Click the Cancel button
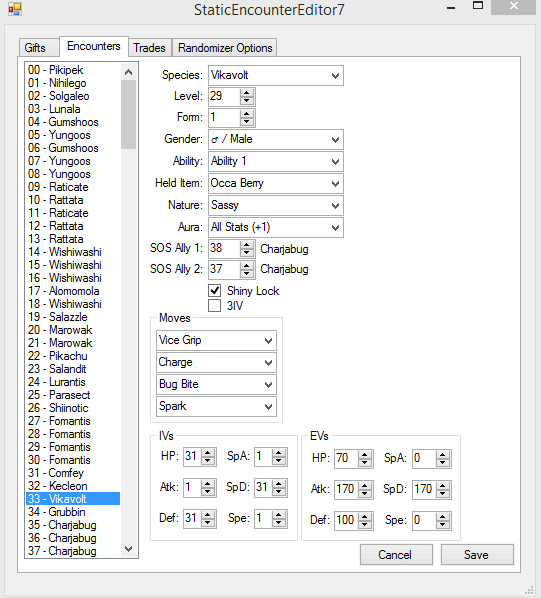 point(396,555)
